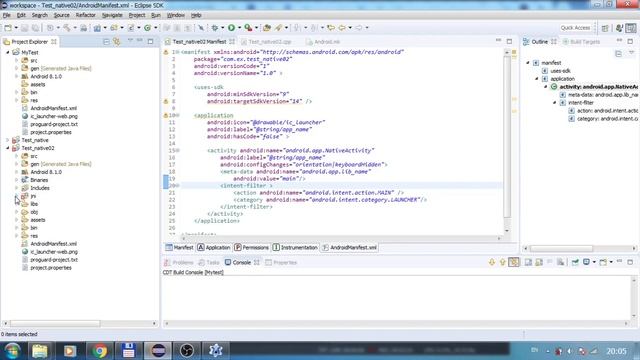
Task: Toggle Console show-errors highlighted button
Action: 514,262
